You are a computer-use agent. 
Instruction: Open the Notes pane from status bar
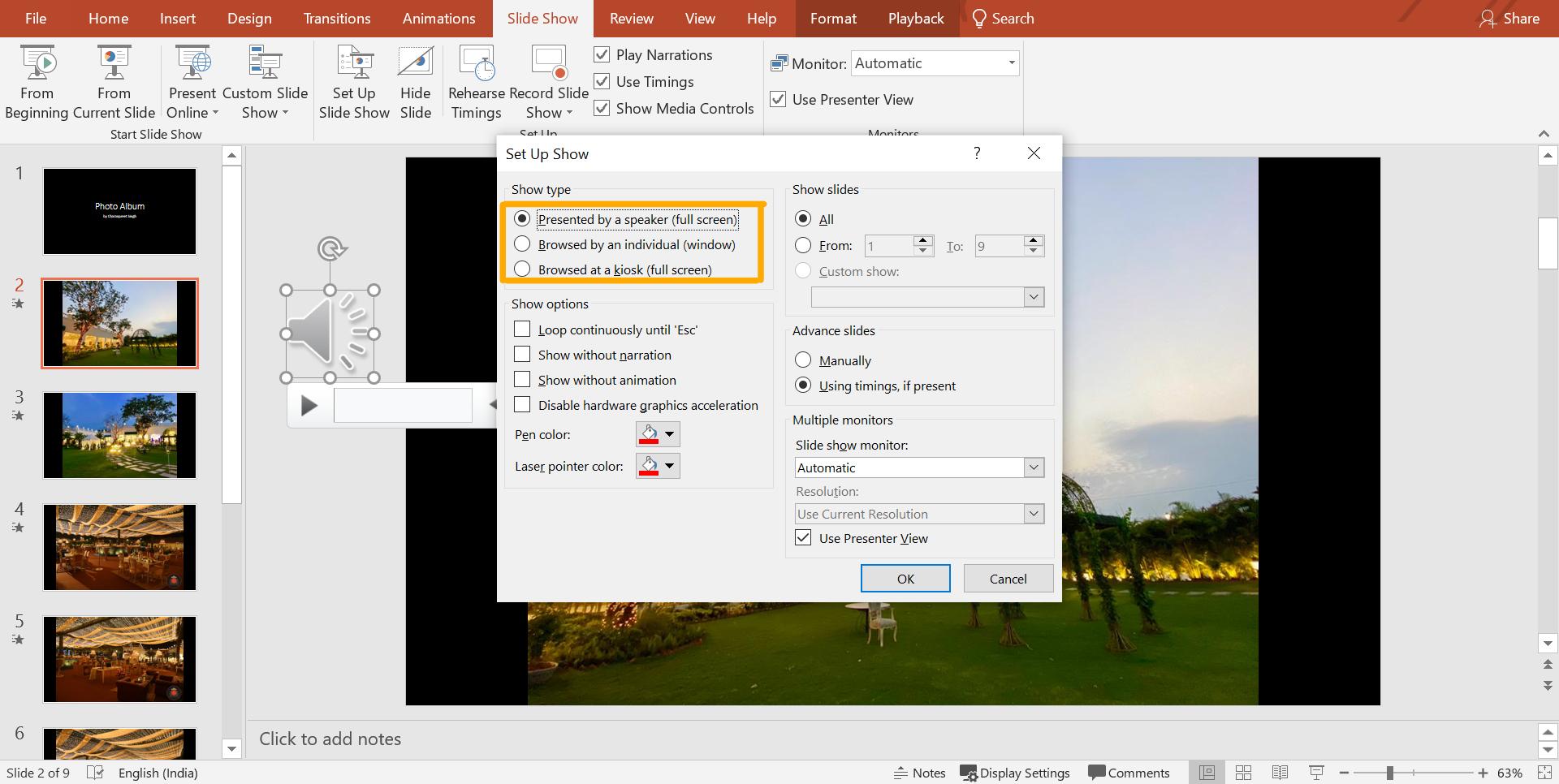click(920, 773)
